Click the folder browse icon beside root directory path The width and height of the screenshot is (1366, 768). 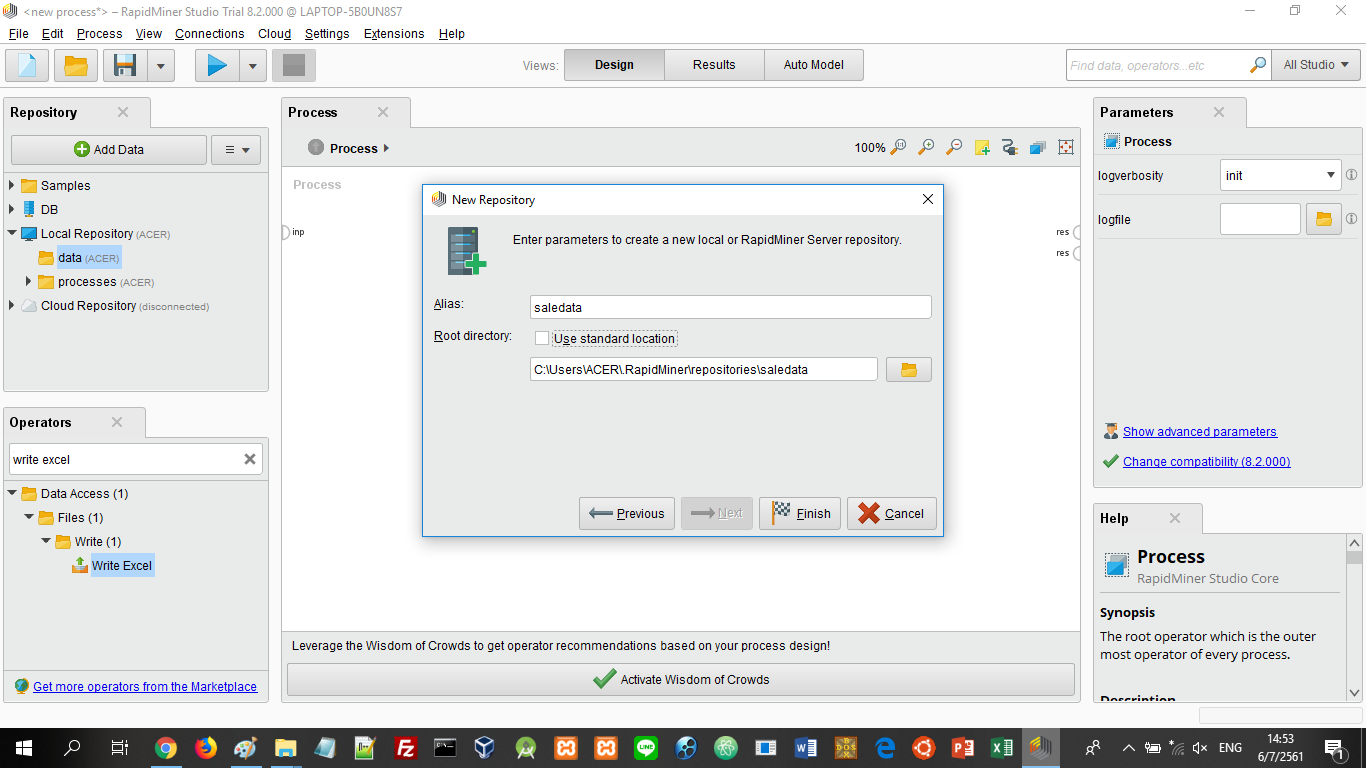908,370
